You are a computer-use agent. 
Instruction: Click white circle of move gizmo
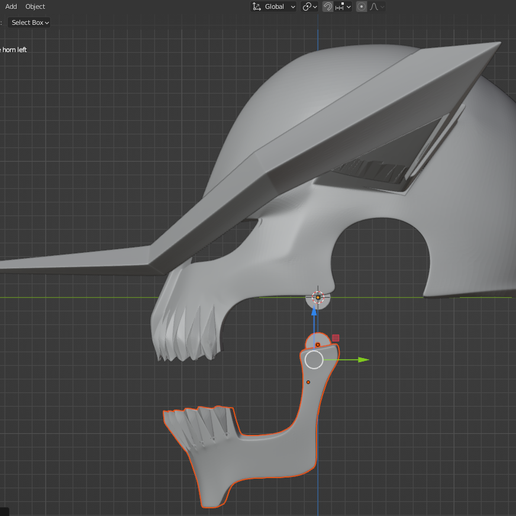[314, 360]
